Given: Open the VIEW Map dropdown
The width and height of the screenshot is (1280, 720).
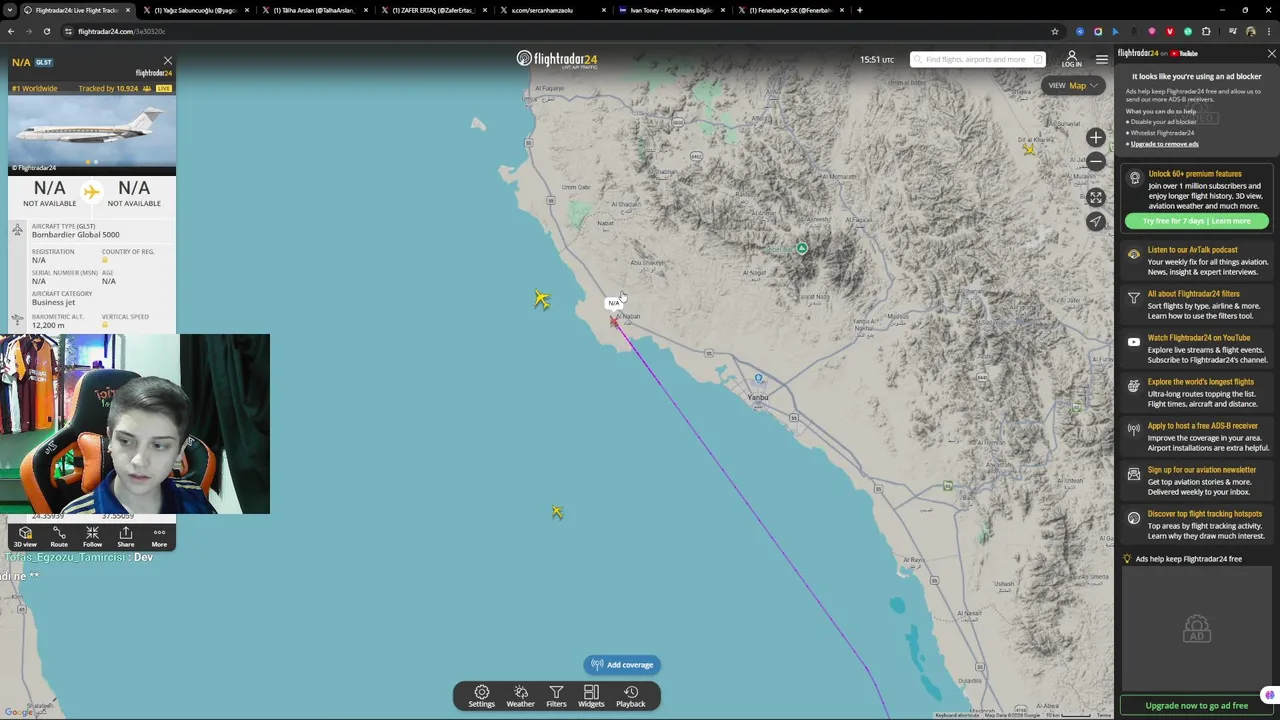Looking at the screenshot, I should (1072, 86).
